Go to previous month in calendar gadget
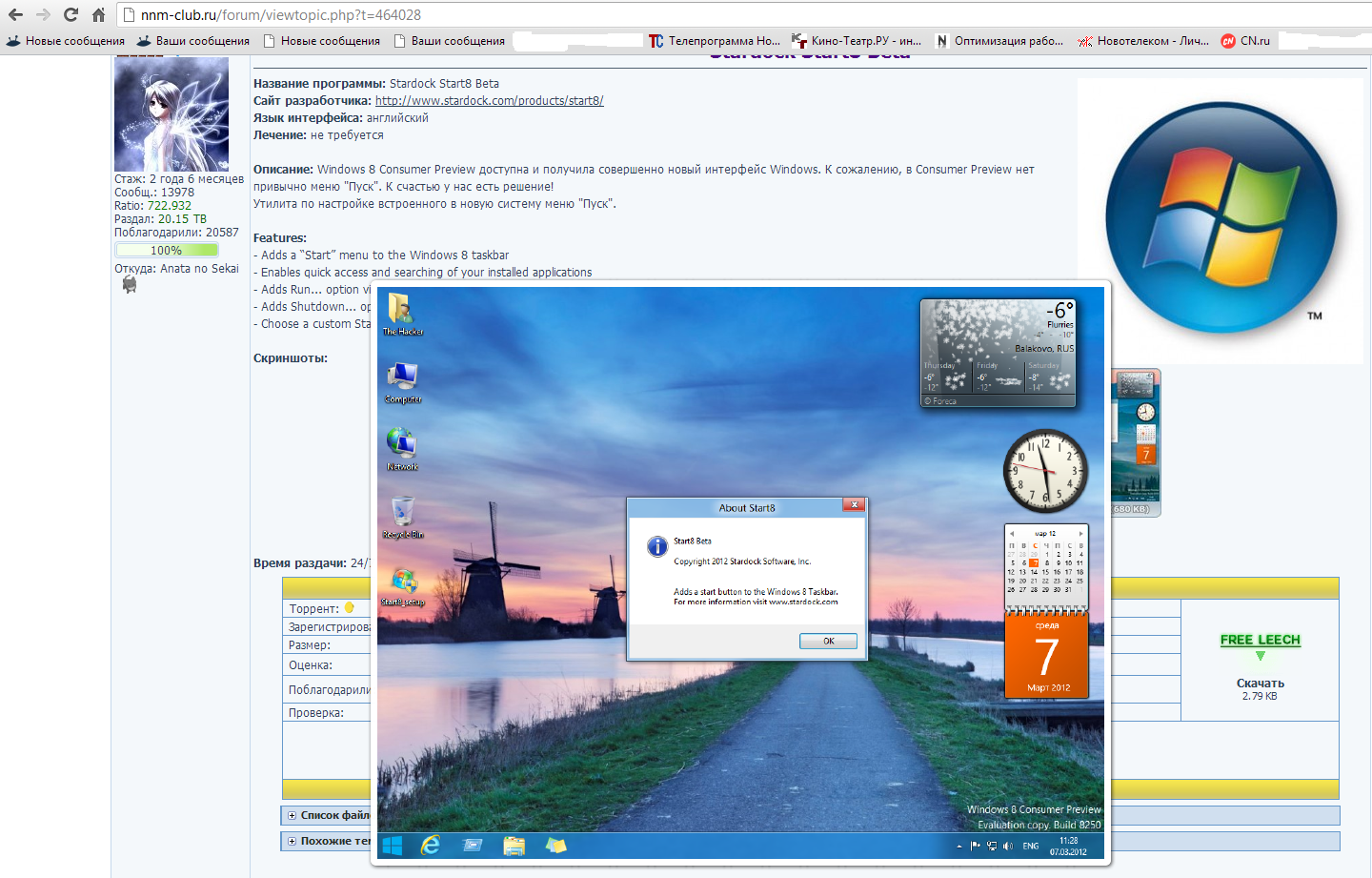Viewport: 1372px width, 878px height. (x=1012, y=534)
